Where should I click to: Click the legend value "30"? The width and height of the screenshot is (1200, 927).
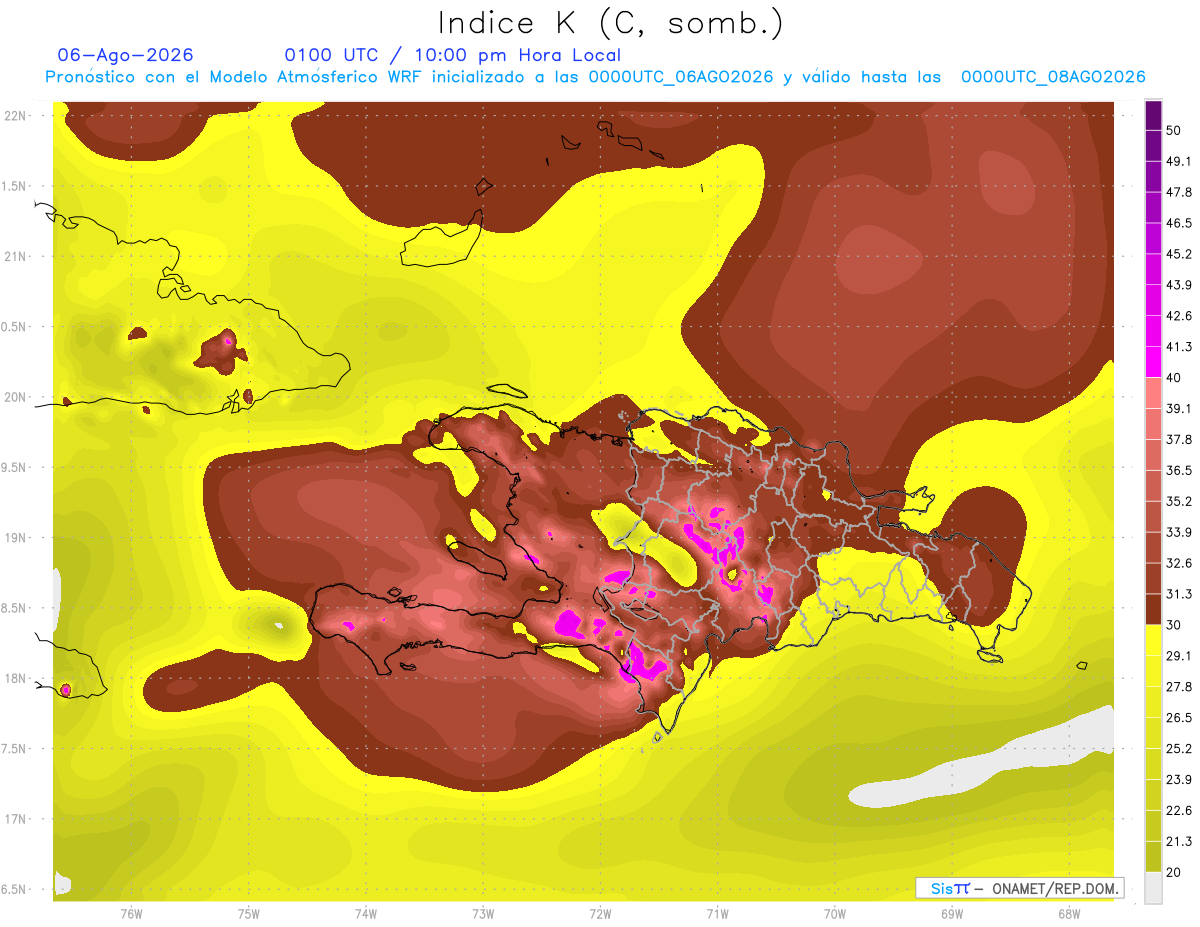(x=1175, y=625)
